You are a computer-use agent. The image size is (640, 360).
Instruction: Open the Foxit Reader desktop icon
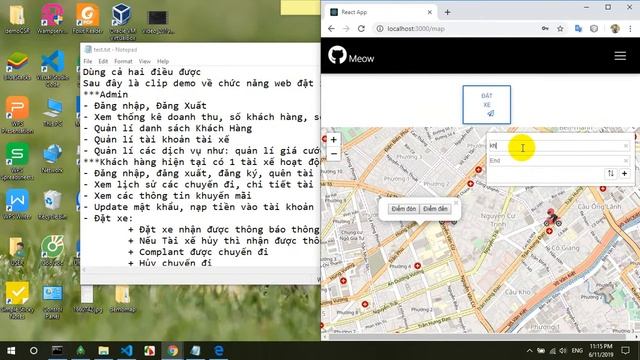click(x=87, y=19)
